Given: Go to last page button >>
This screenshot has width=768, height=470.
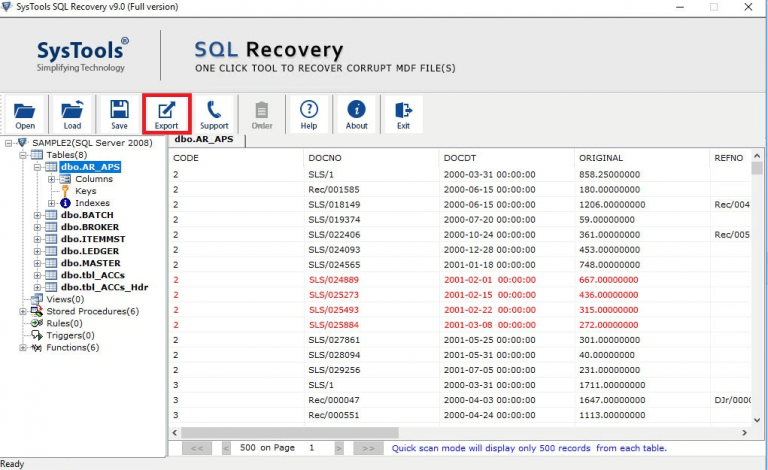Looking at the screenshot, I should coord(368,448).
